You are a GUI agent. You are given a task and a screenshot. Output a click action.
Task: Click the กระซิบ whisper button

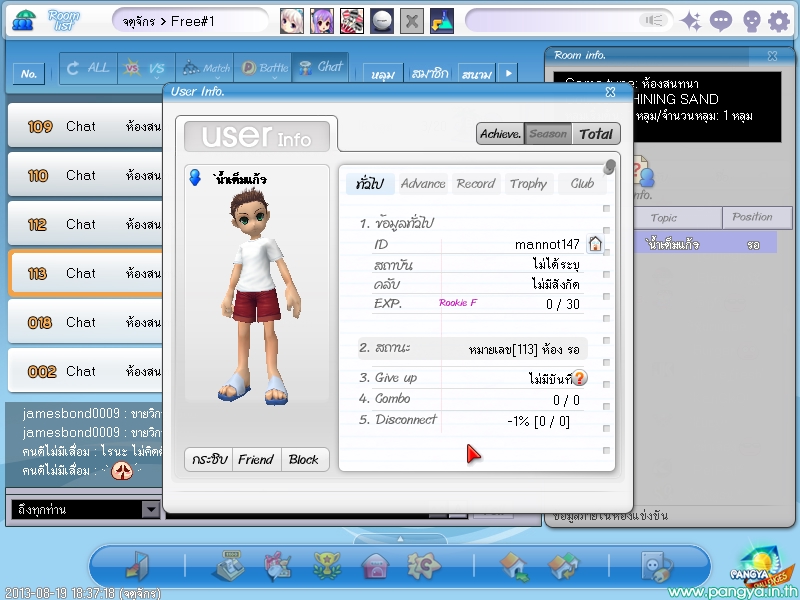(209, 459)
